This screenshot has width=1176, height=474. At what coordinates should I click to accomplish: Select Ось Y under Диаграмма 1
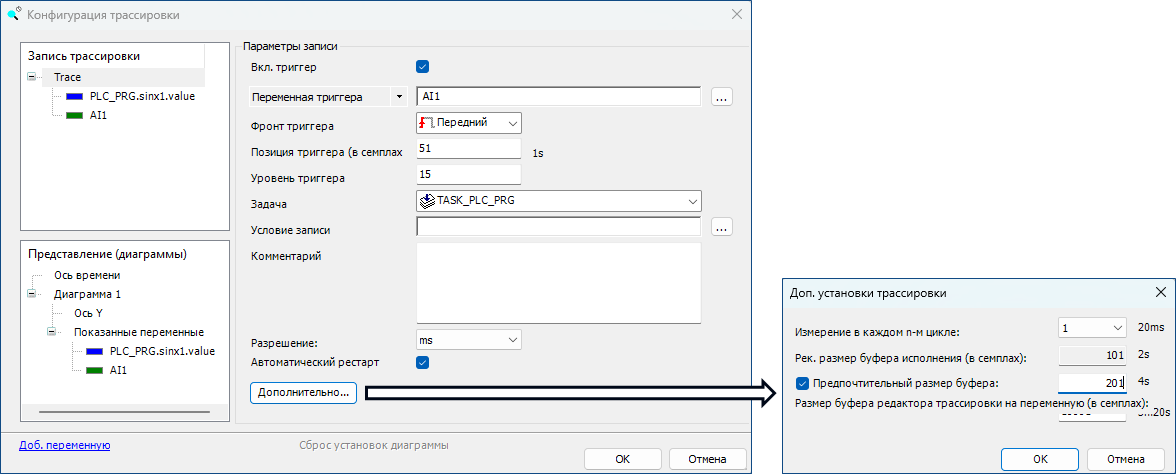88,313
